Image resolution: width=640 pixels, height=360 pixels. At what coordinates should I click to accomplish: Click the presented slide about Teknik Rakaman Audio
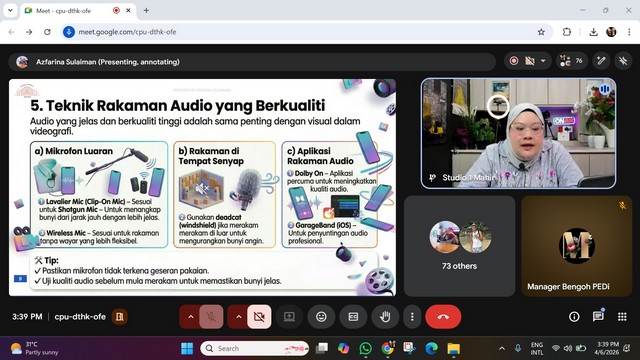202,187
